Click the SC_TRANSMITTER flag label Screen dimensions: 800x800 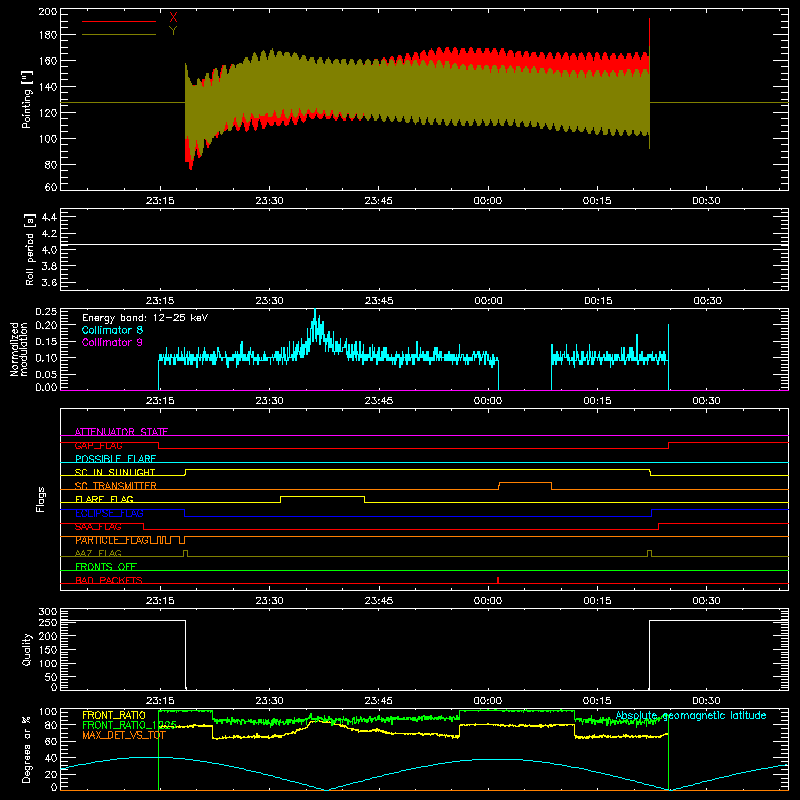(x=116, y=486)
